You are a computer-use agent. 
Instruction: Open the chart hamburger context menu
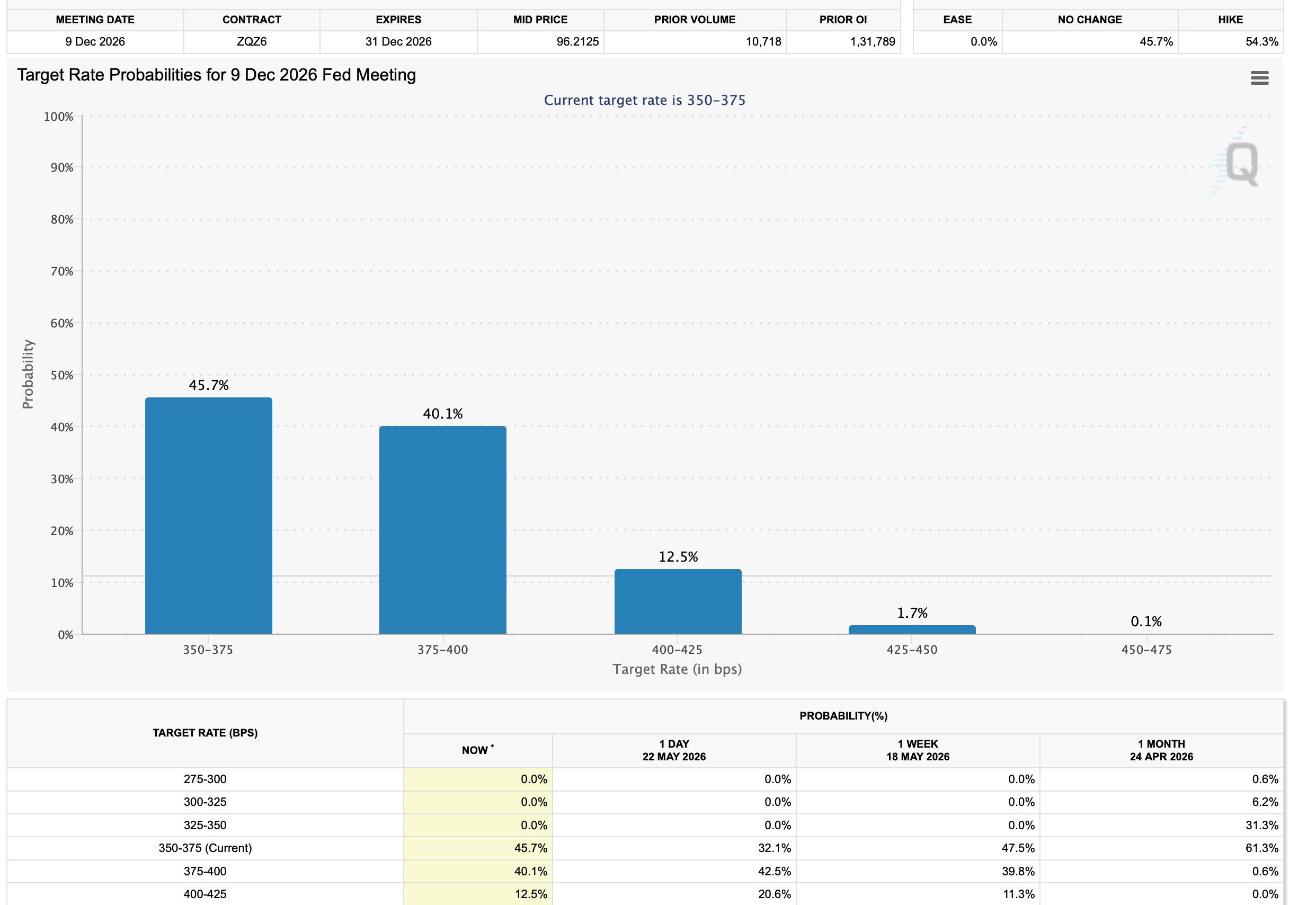point(1259,78)
